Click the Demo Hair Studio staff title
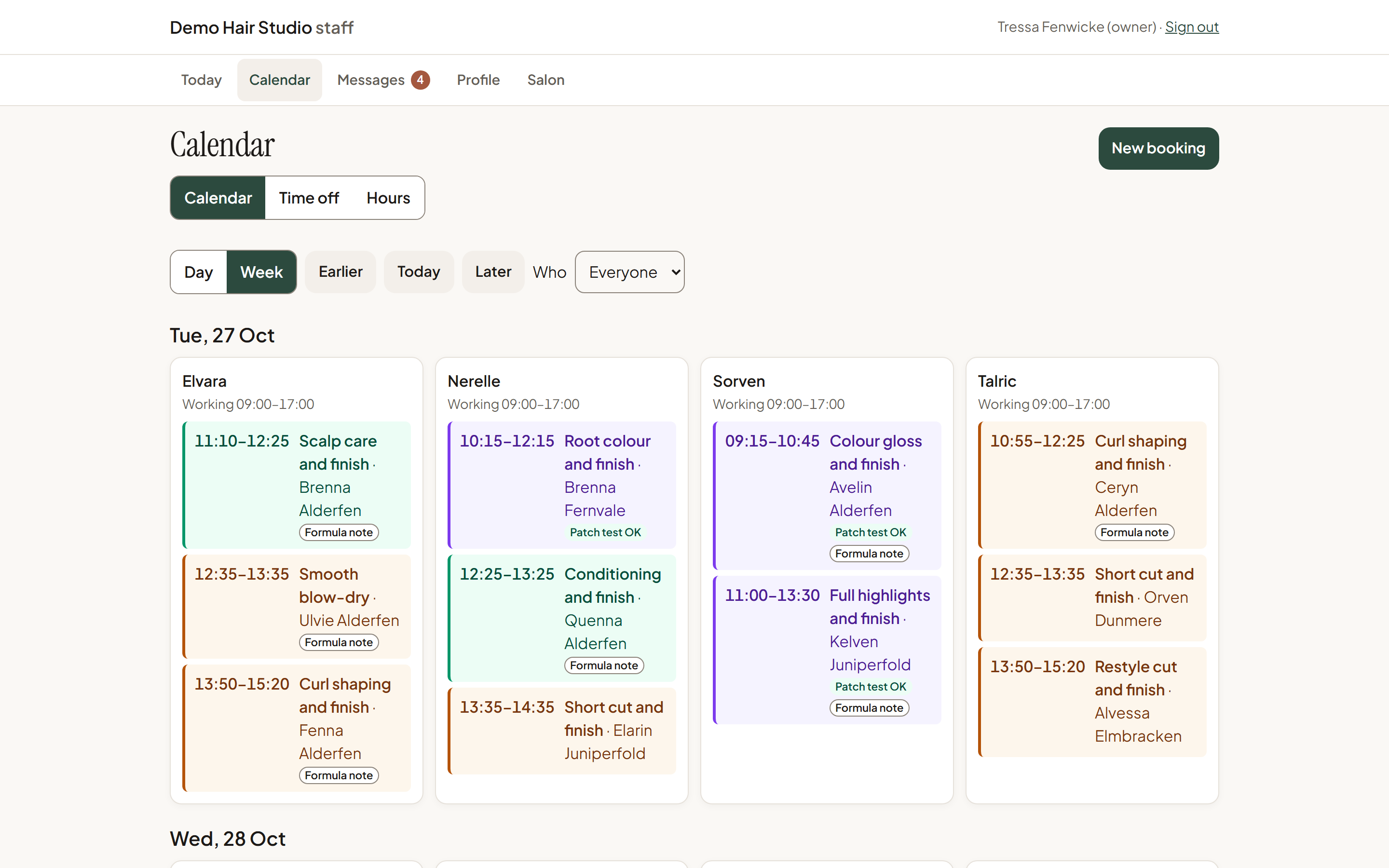 coord(262,27)
